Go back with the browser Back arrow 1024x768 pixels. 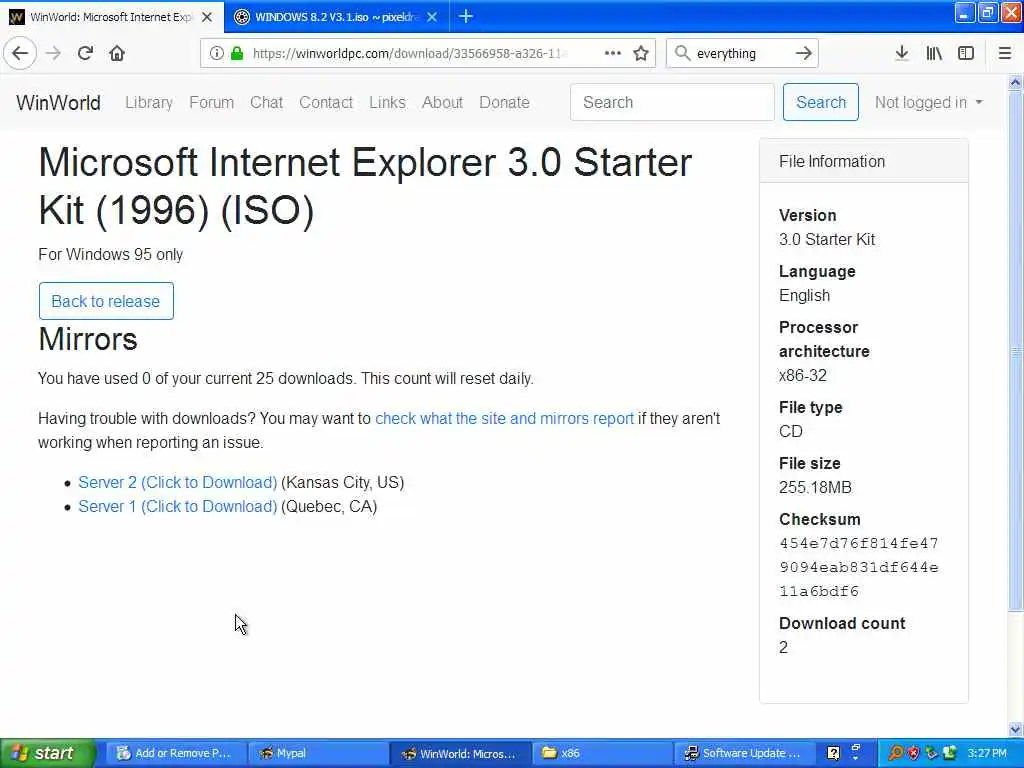tap(20, 54)
